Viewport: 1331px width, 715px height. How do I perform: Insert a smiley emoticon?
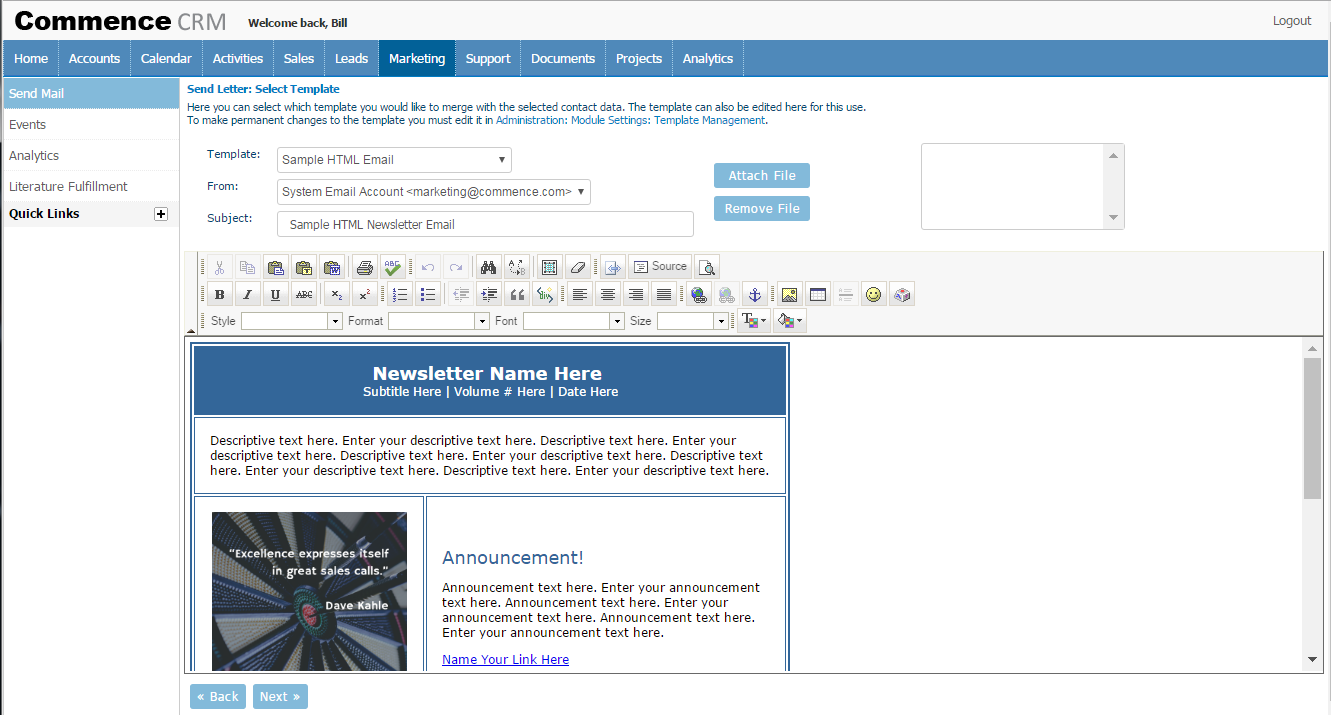[x=874, y=294]
